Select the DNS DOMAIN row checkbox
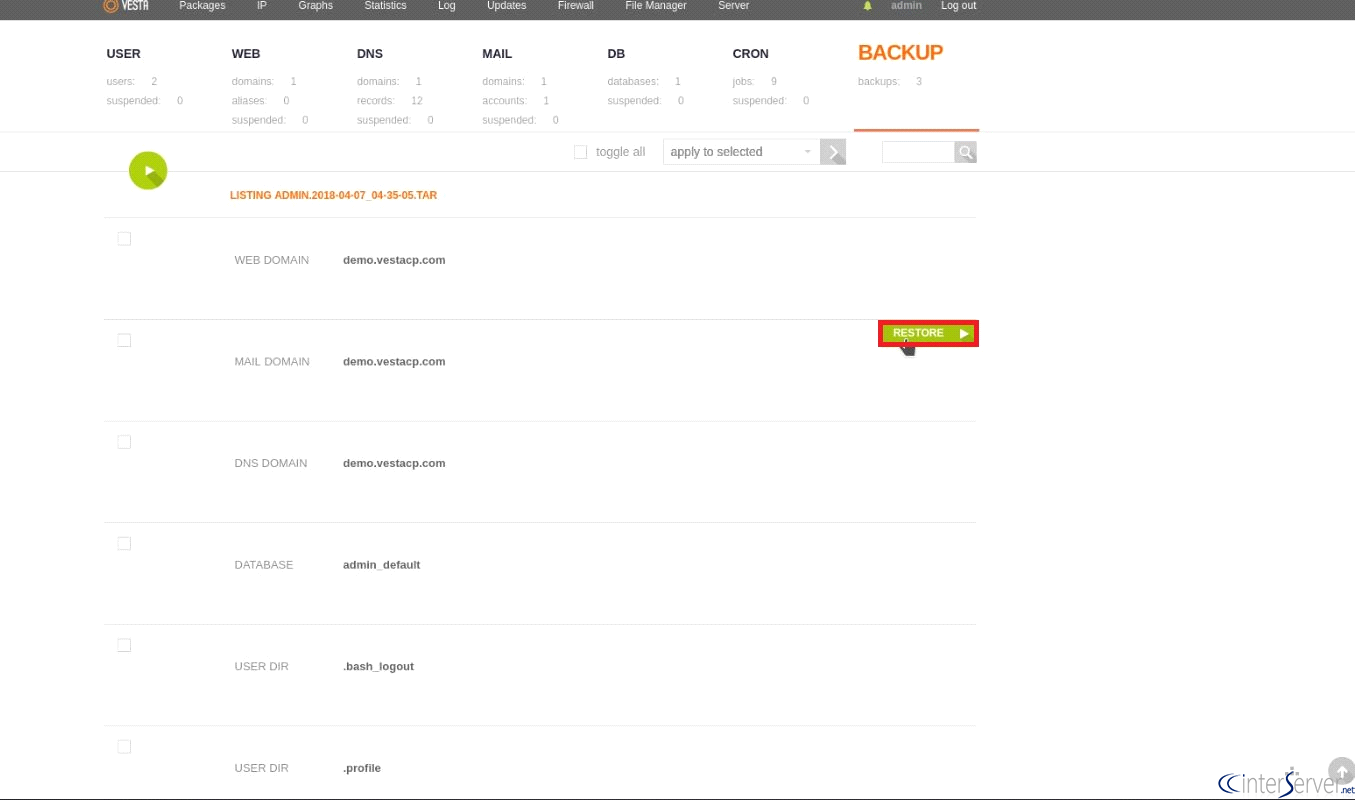The image size is (1355, 800). point(124,442)
